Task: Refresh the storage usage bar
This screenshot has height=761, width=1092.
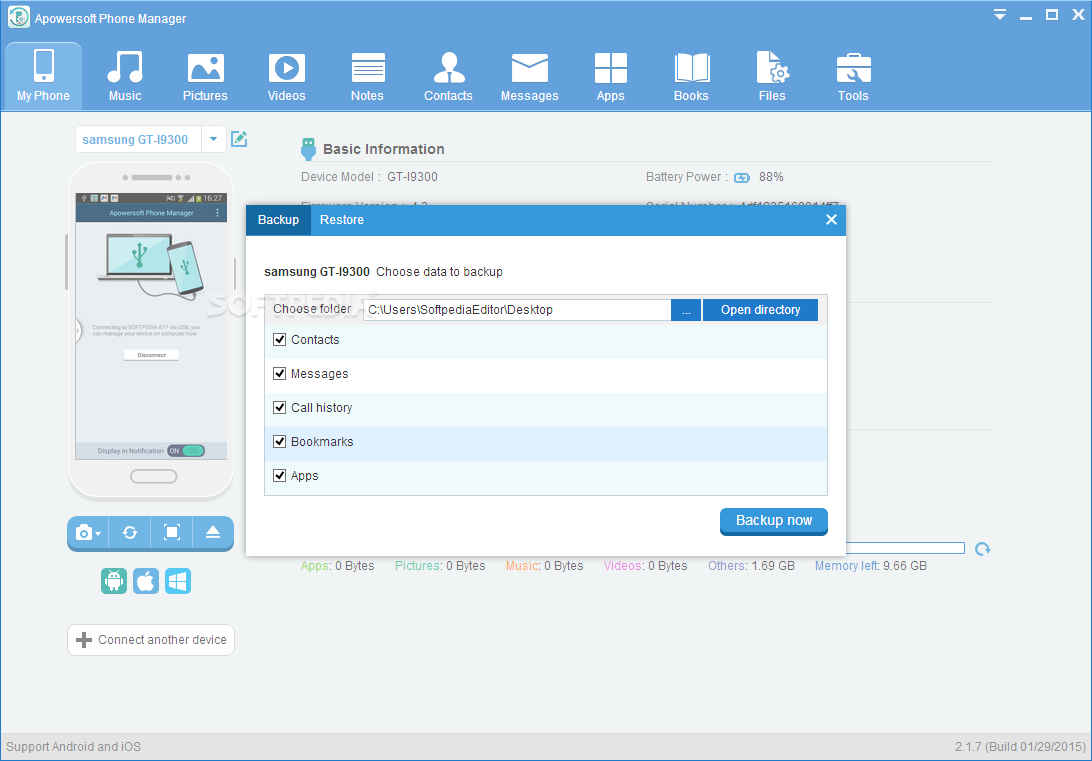Action: click(x=982, y=549)
